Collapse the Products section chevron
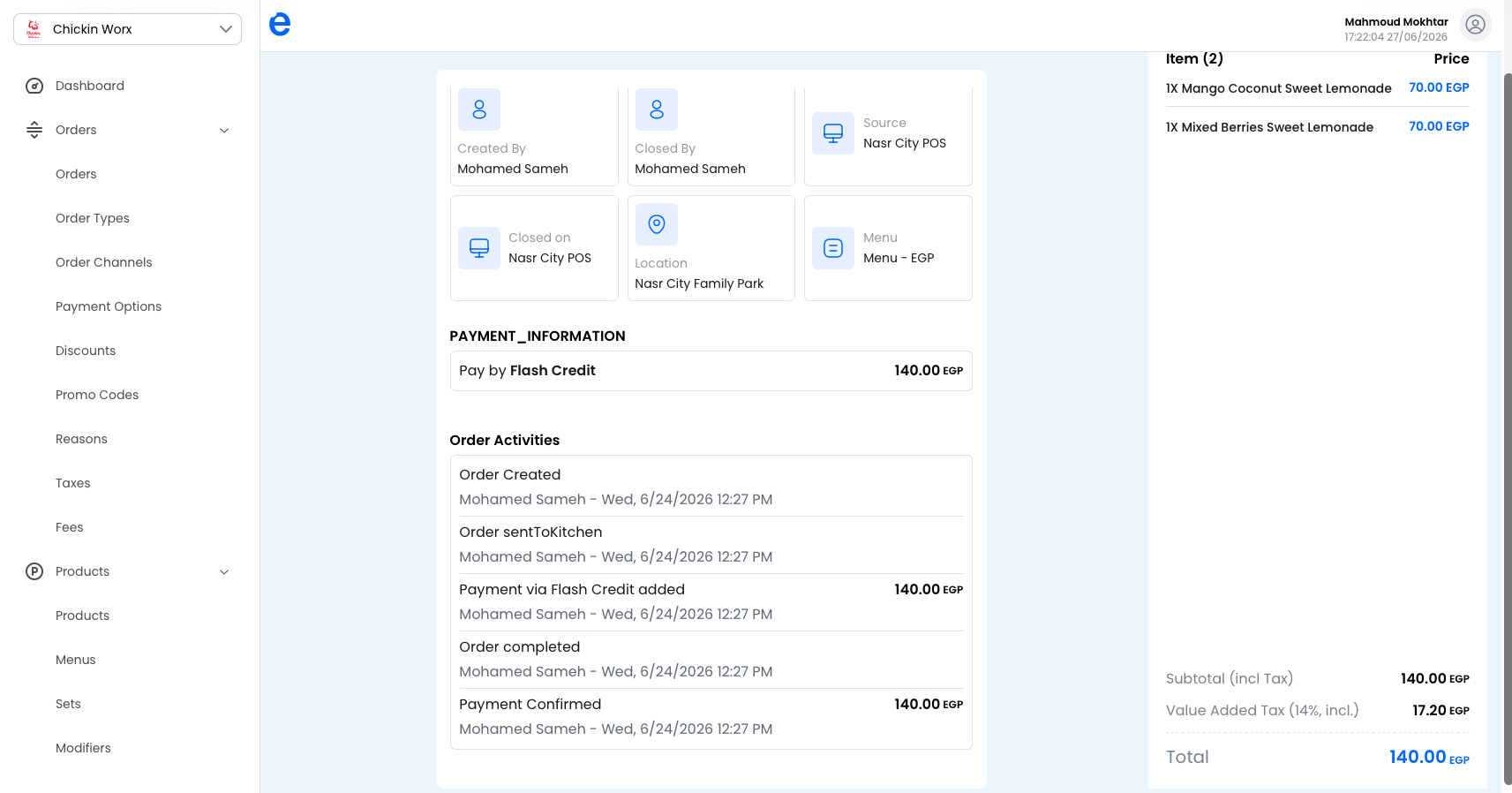 [224, 572]
